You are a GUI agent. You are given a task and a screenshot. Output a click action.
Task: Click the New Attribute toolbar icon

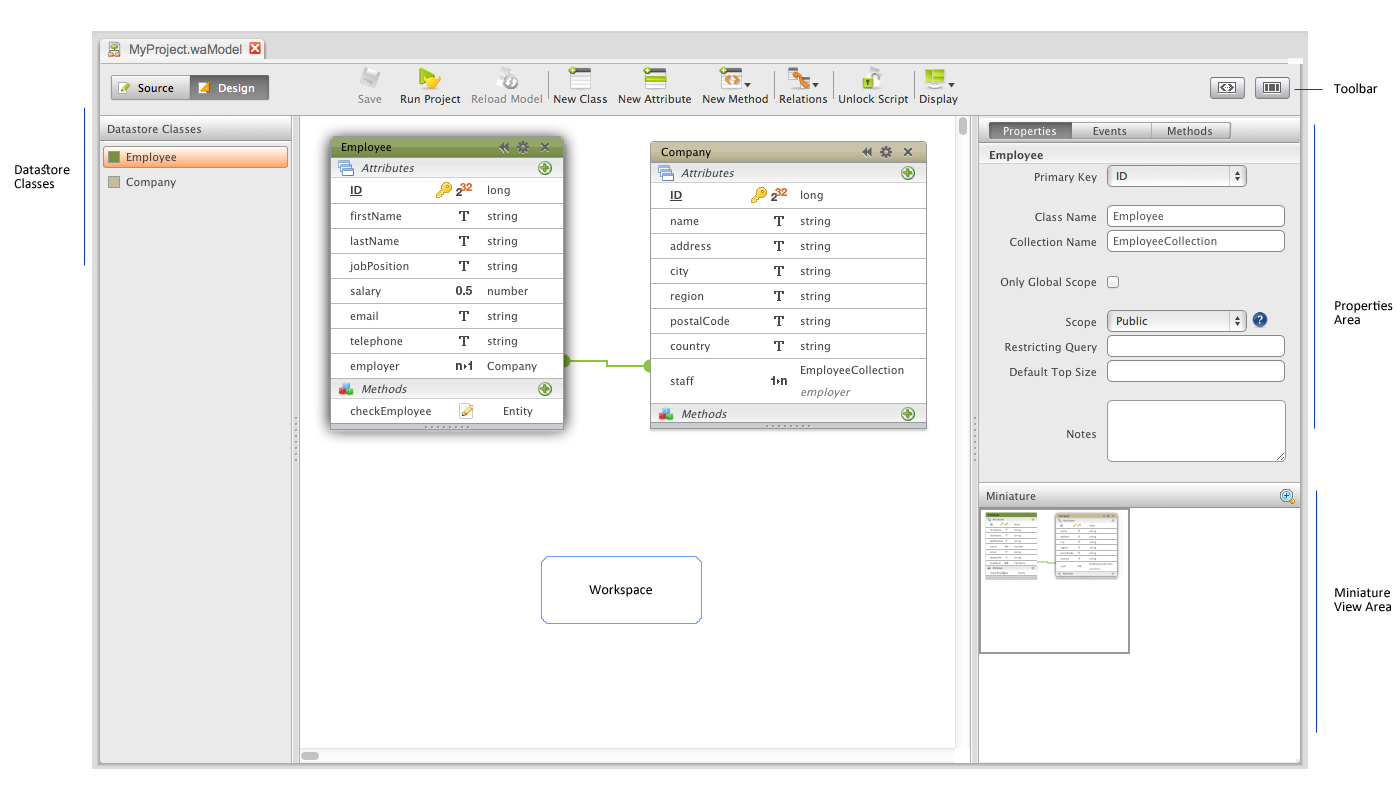point(655,79)
